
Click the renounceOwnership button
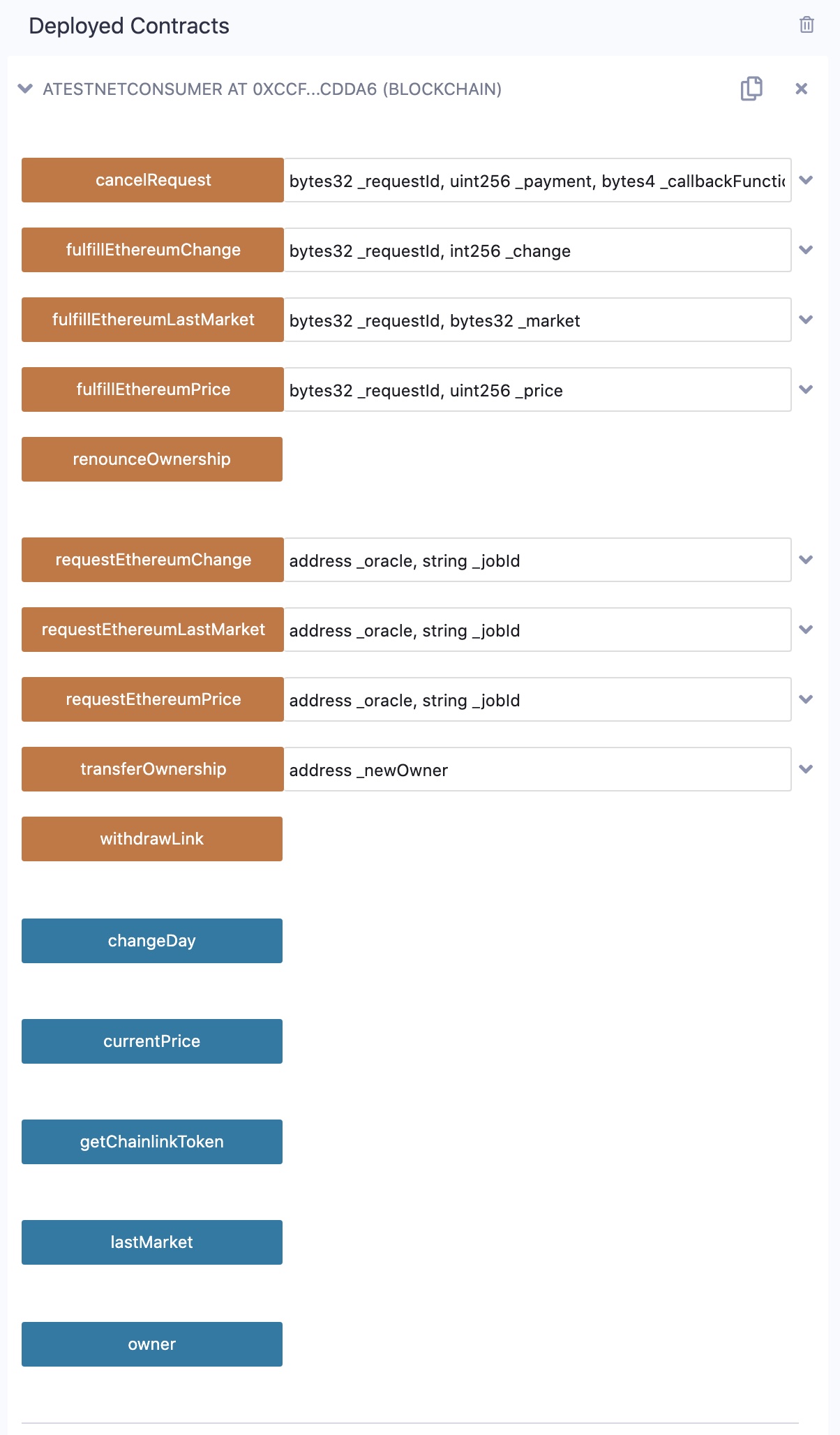click(x=152, y=459)
